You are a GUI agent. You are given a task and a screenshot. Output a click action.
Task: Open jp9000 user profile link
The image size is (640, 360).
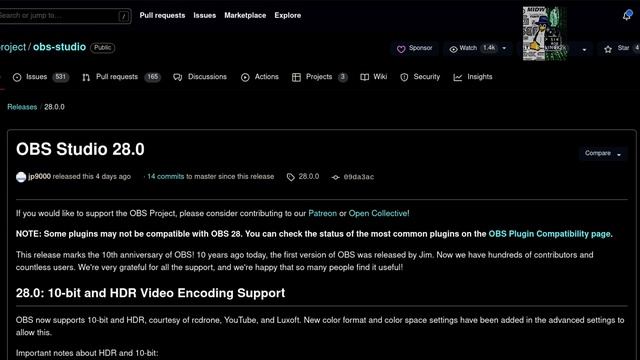[x=40, y=176]
